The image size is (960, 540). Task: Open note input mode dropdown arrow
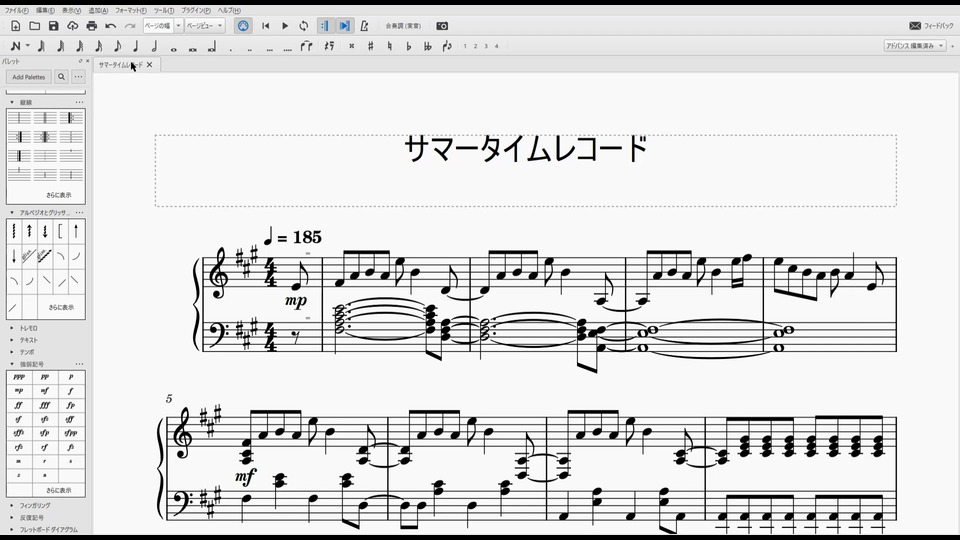click(x=28, y=46)
